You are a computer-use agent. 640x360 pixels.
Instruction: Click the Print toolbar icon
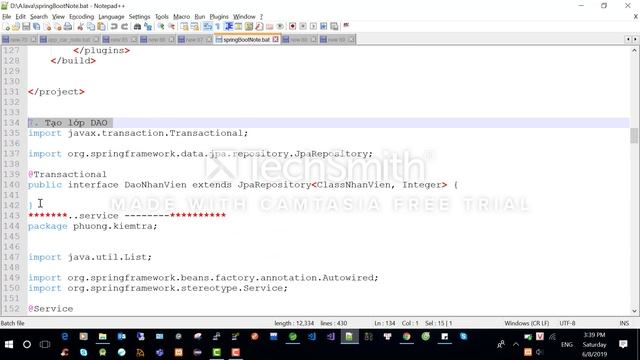[68, 27]
